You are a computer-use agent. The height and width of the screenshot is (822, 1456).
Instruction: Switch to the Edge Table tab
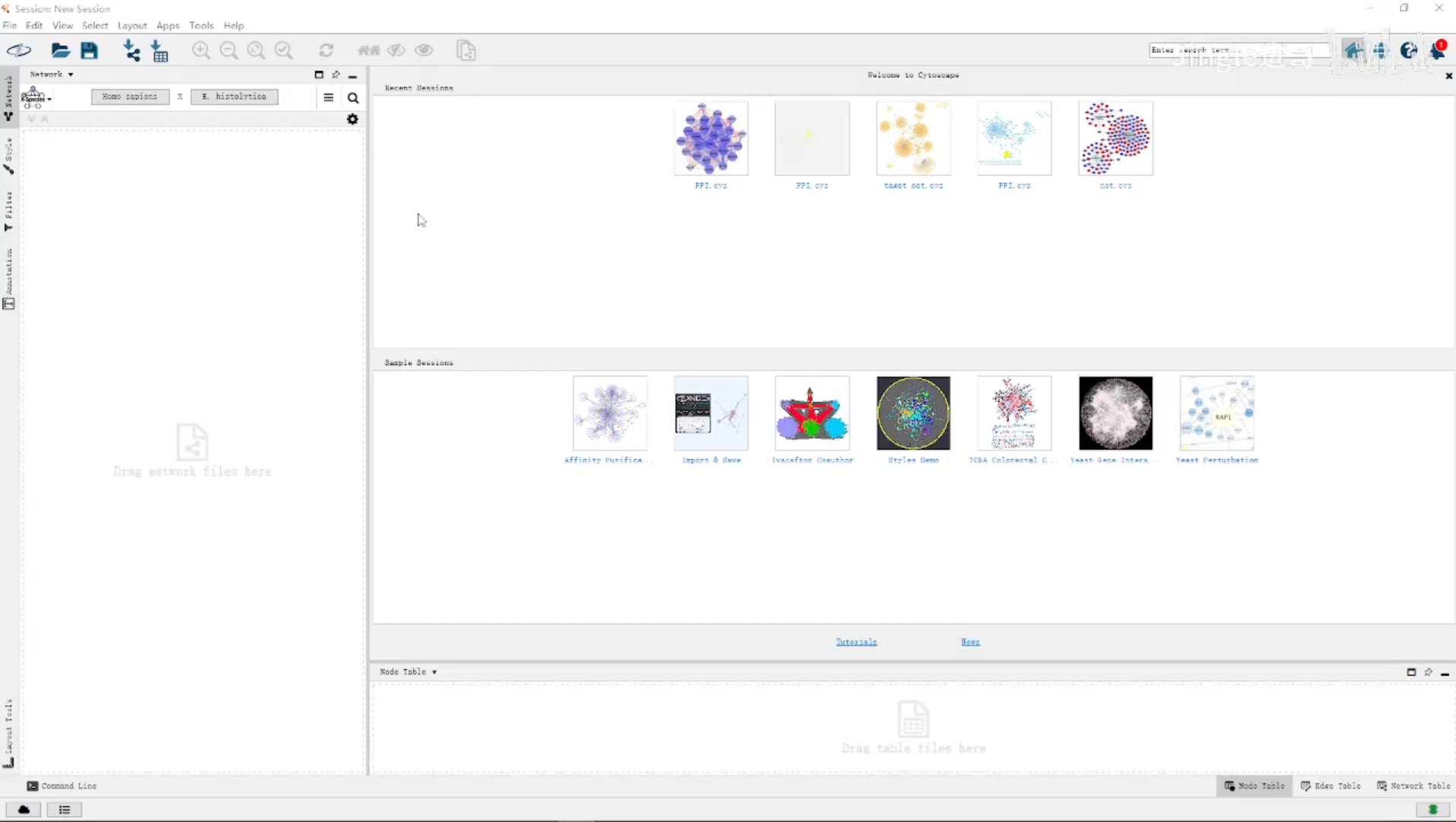1330,785
